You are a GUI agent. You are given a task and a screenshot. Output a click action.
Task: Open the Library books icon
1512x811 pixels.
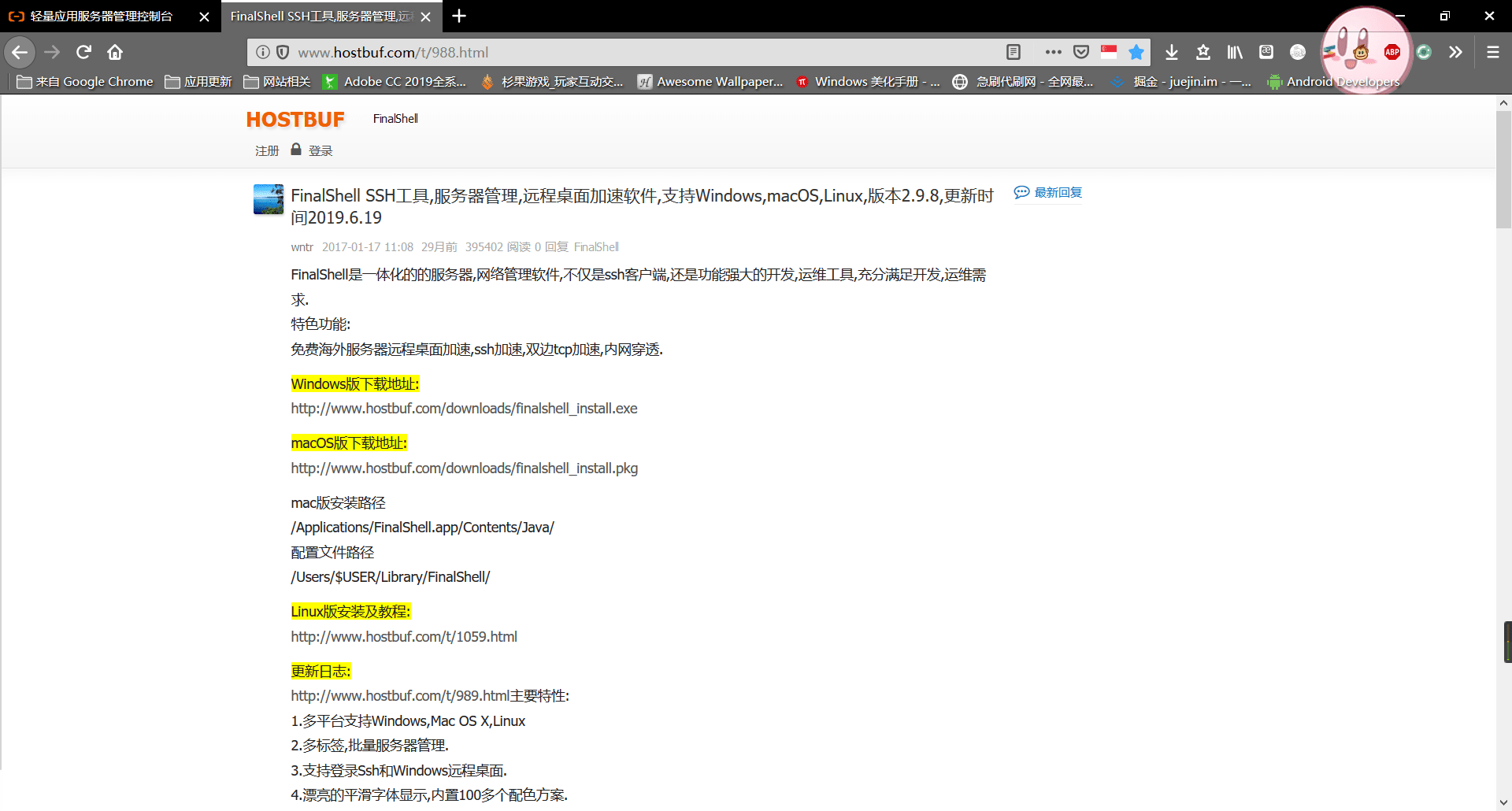pos(1234,52)
